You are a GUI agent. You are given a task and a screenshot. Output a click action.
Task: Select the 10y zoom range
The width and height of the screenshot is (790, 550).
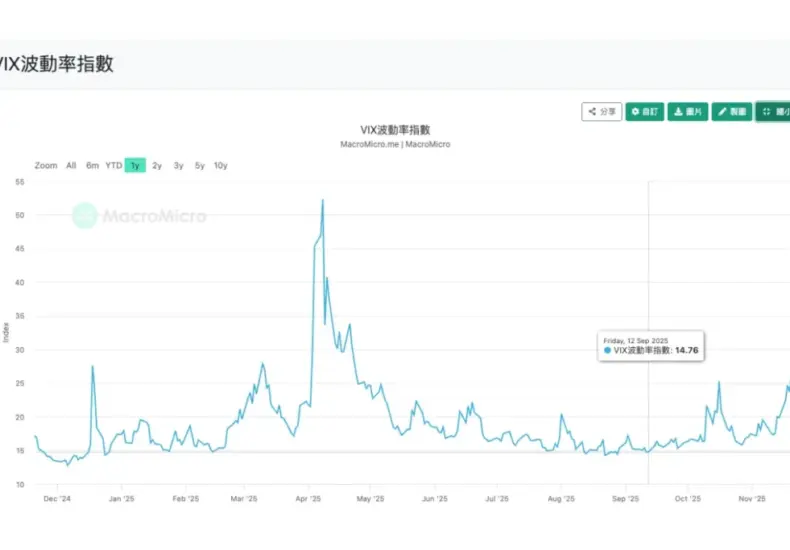pyautogui.click(x=221, y=165)
